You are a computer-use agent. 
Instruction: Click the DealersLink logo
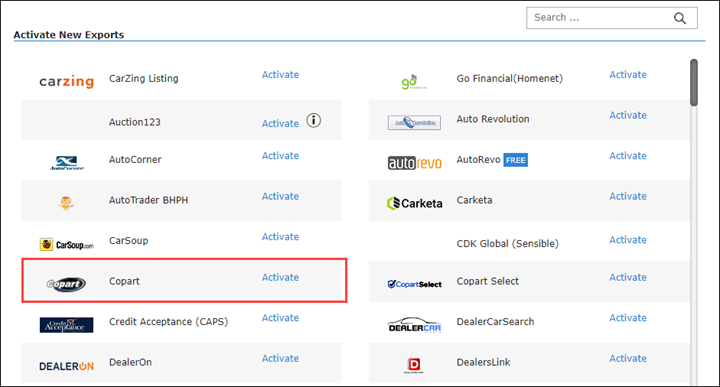click(x=414, y=365)
